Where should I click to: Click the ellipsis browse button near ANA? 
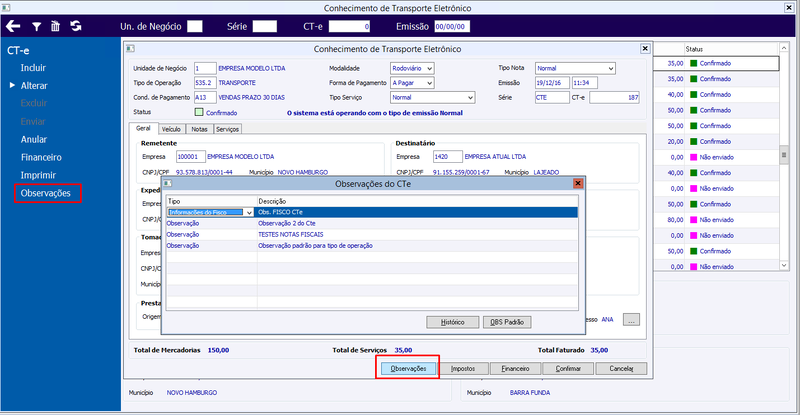click(631, 320)
